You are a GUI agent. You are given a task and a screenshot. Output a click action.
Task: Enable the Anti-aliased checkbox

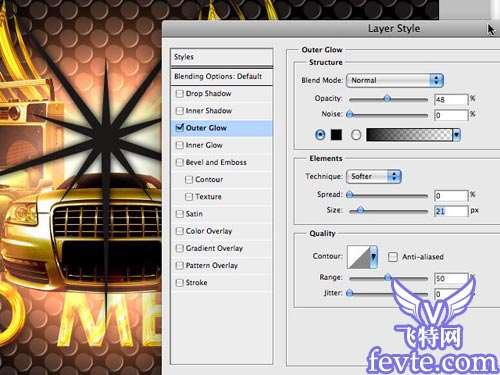[393, 257]
